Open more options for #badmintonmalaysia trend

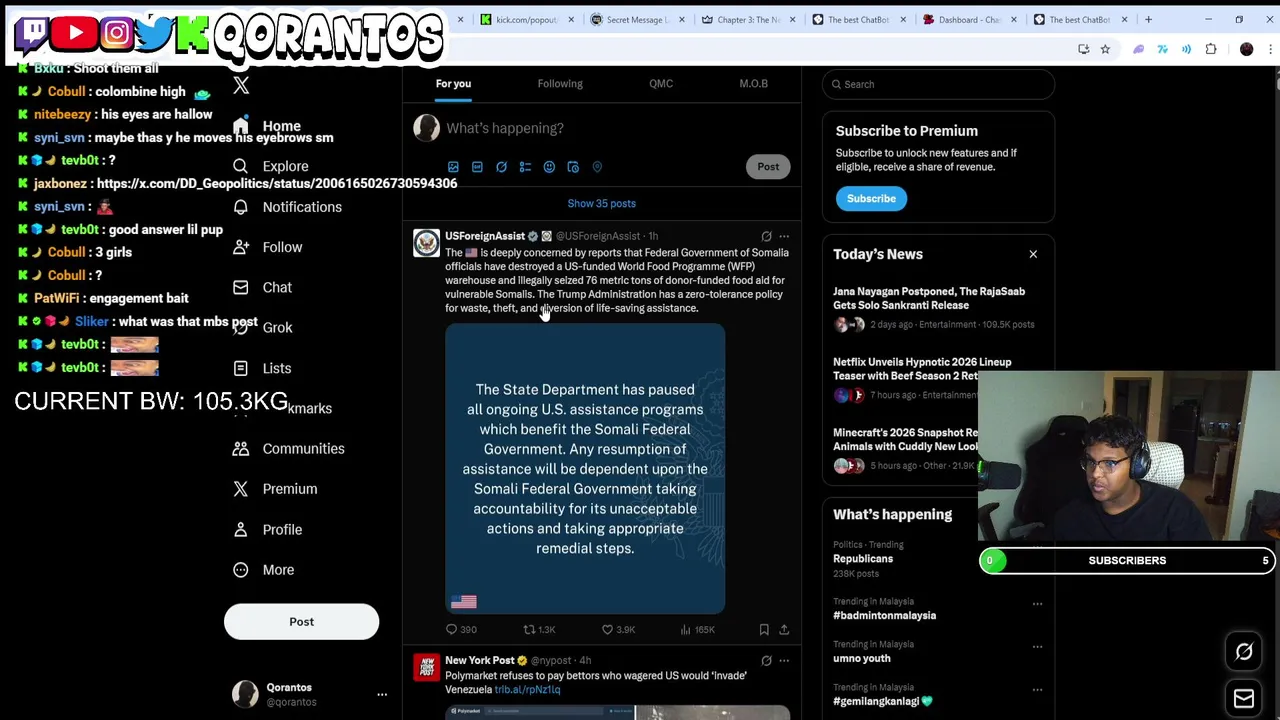(1037, 604)
